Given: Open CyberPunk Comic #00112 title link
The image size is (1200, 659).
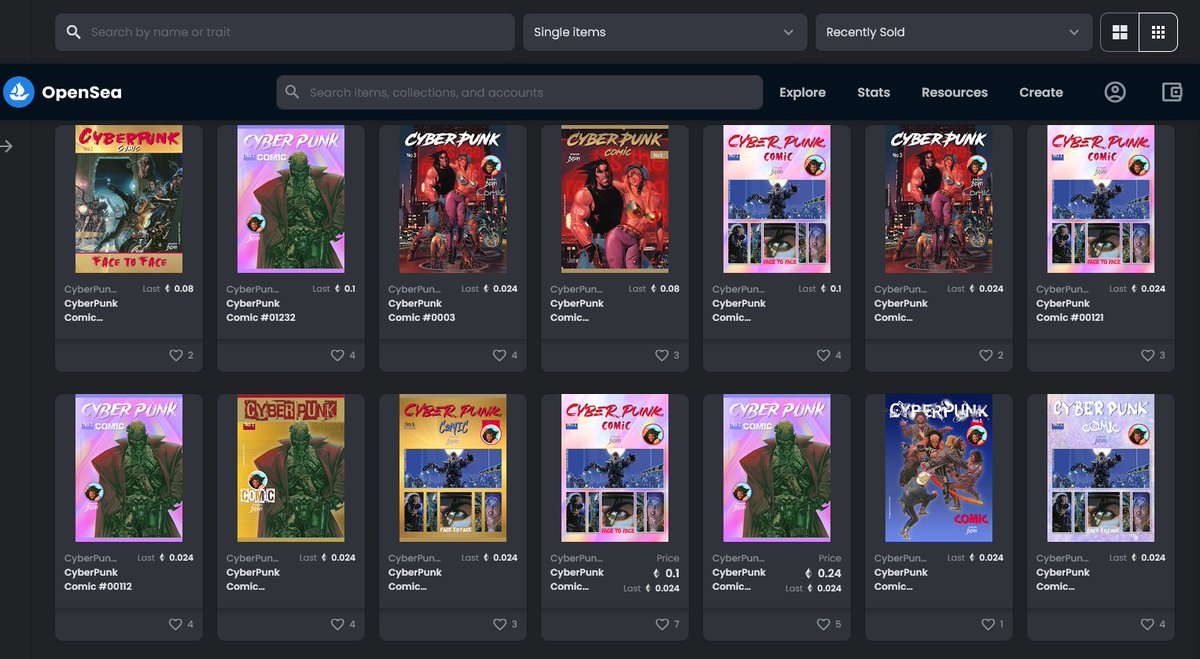Looking at the screenshot, I should 98,579.
